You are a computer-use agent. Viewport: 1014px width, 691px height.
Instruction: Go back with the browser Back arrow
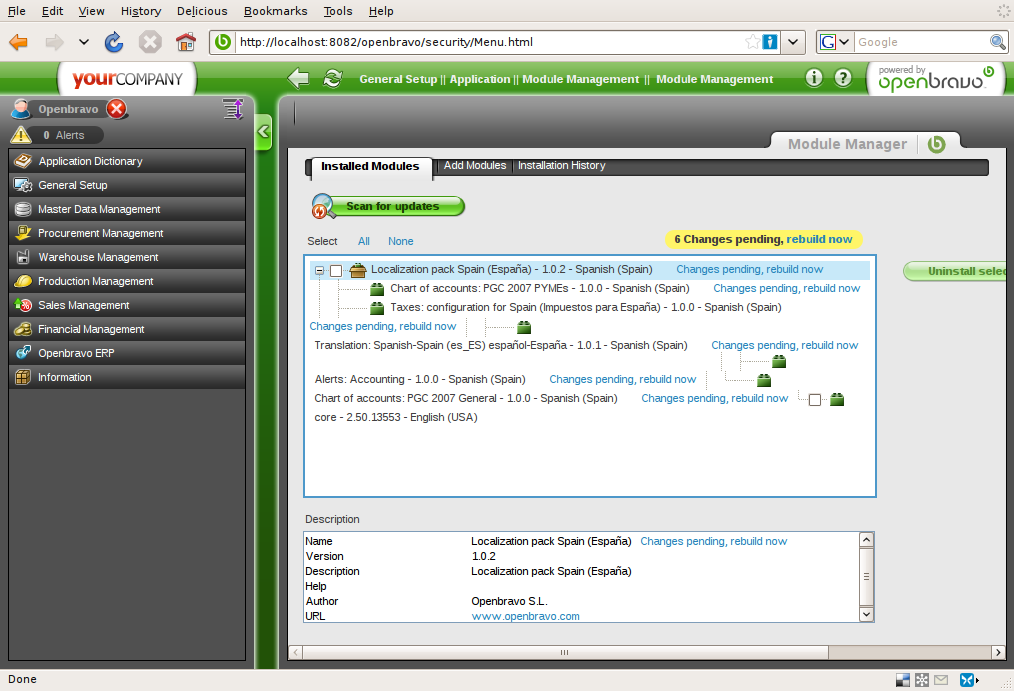click(18, 43)
